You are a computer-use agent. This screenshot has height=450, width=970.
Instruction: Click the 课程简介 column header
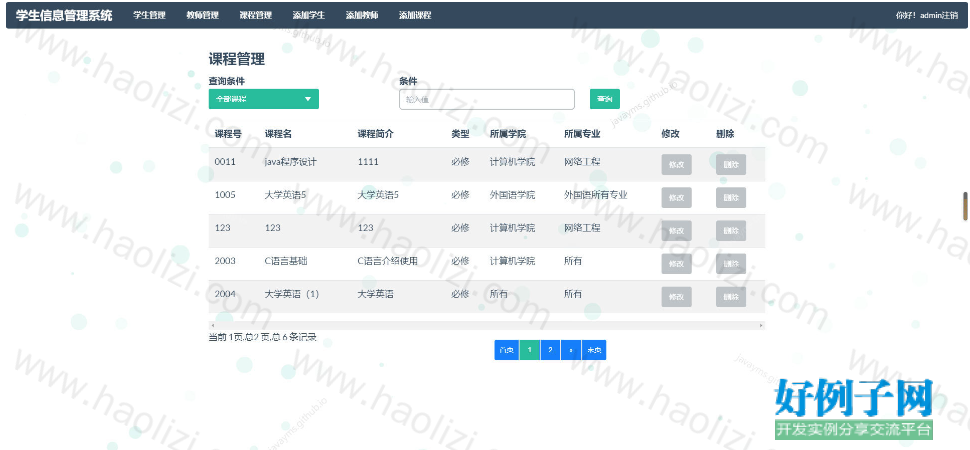tap(376, 134)
